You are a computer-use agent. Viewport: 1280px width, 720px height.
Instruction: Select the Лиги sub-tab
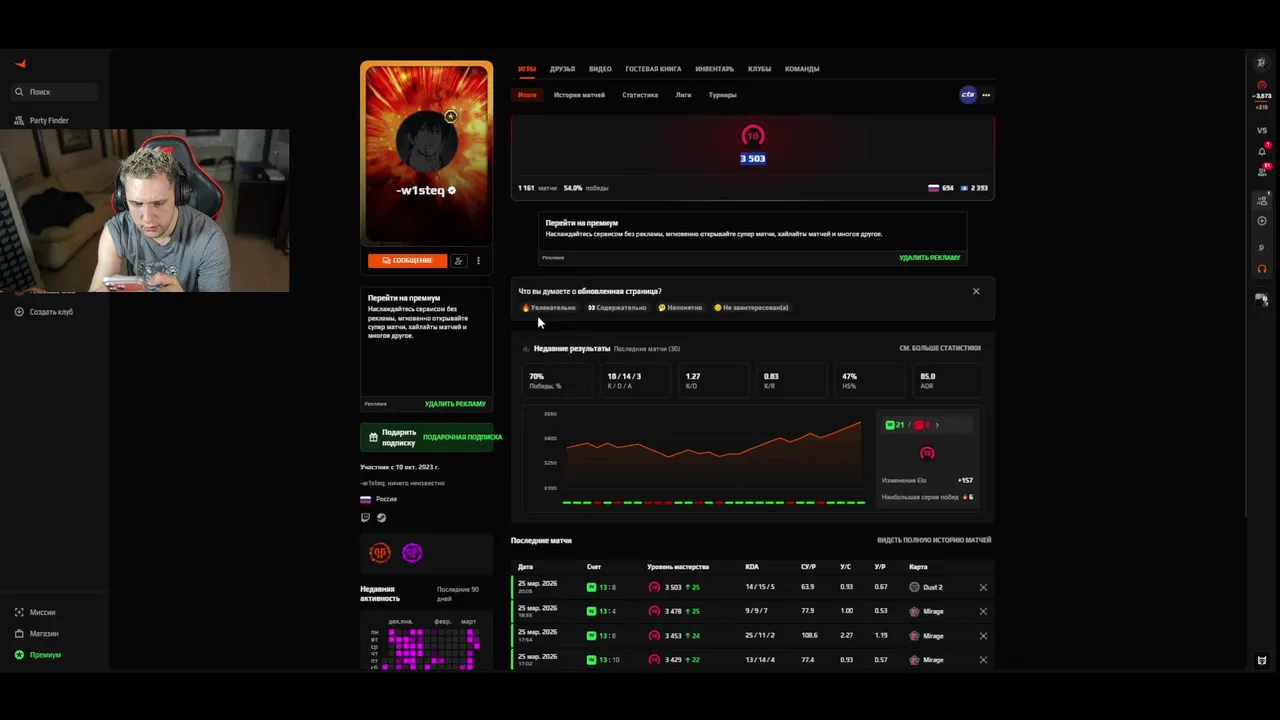point(683,95)
